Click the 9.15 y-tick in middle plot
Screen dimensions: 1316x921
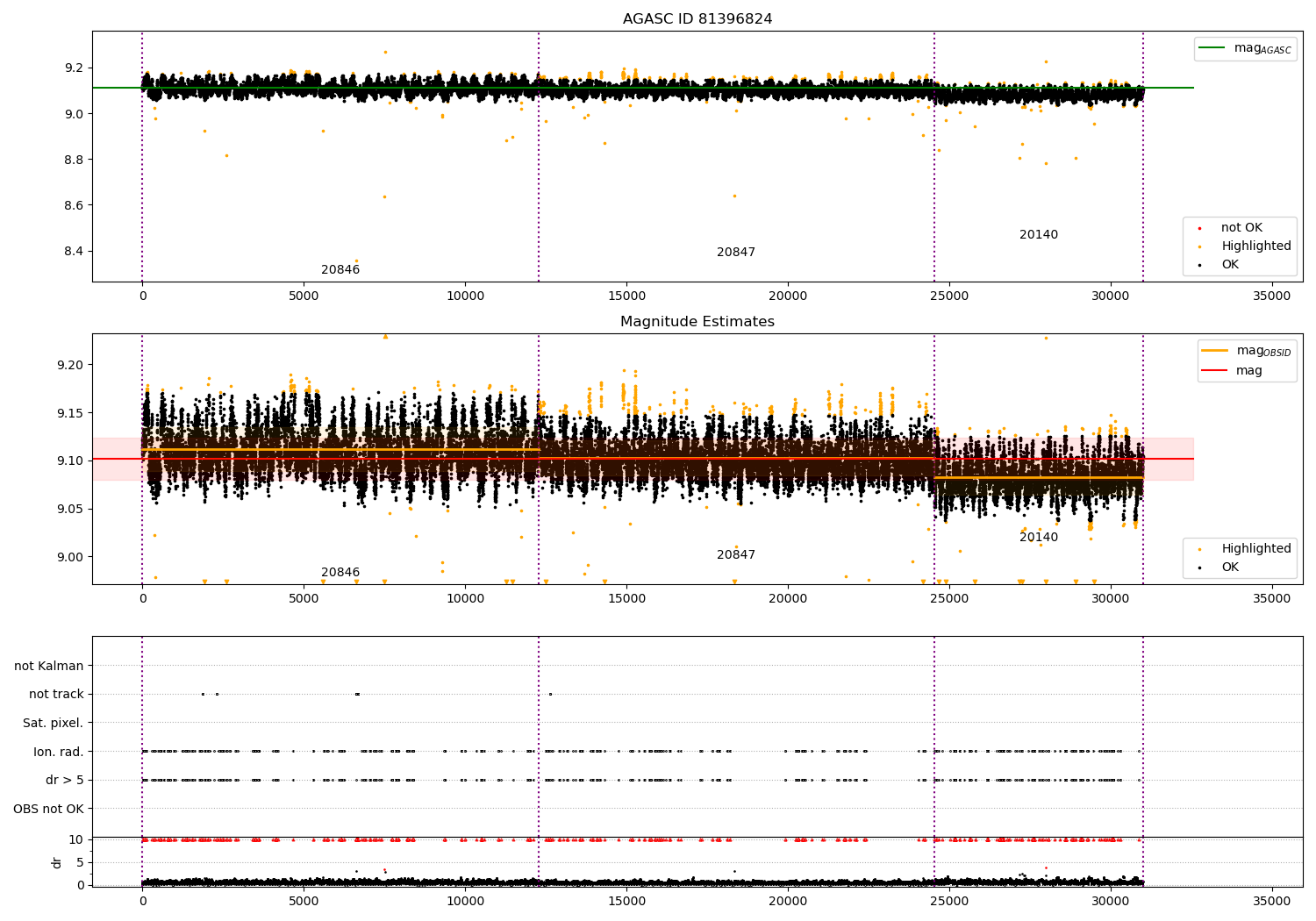tap(70, 413)
